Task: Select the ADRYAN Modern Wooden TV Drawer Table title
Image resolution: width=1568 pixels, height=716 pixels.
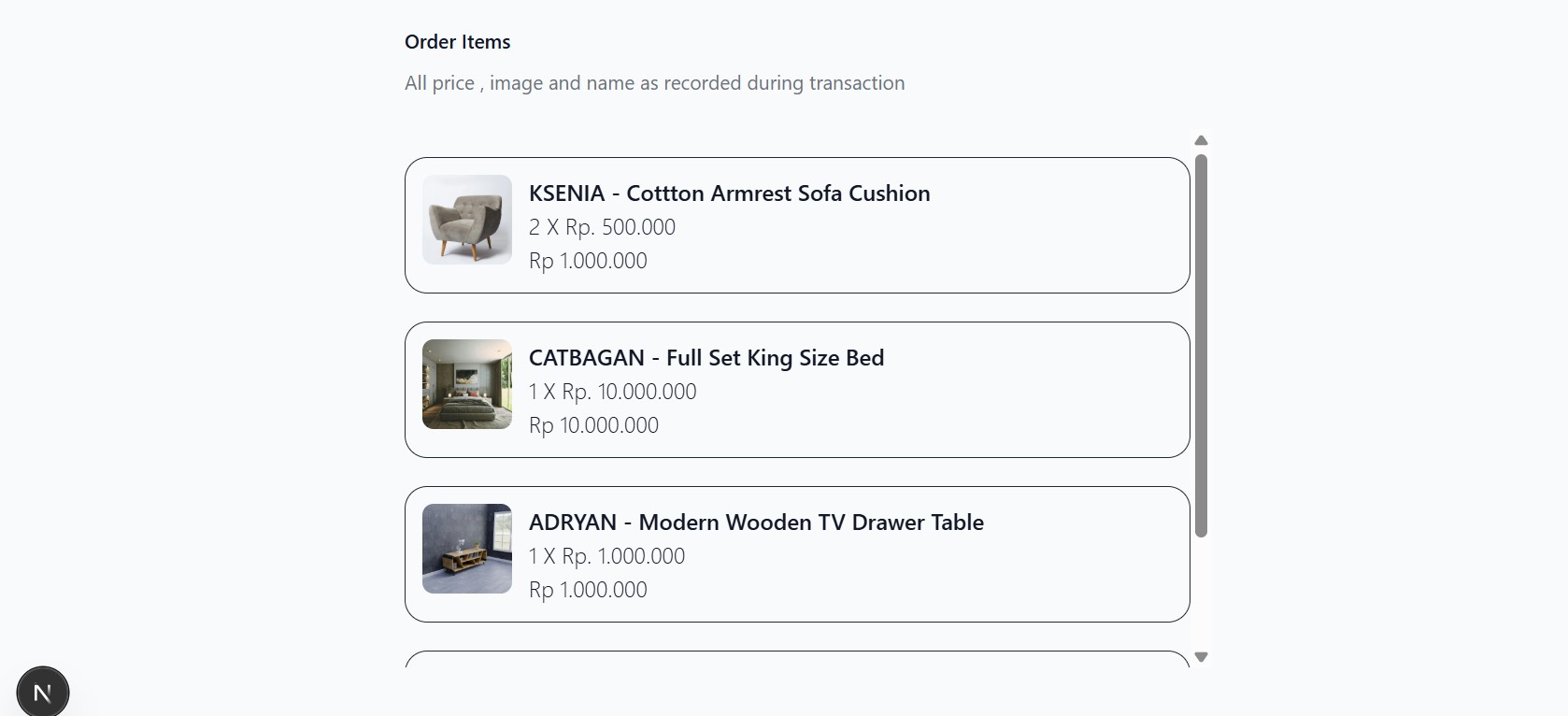Action: pos(756,523)
